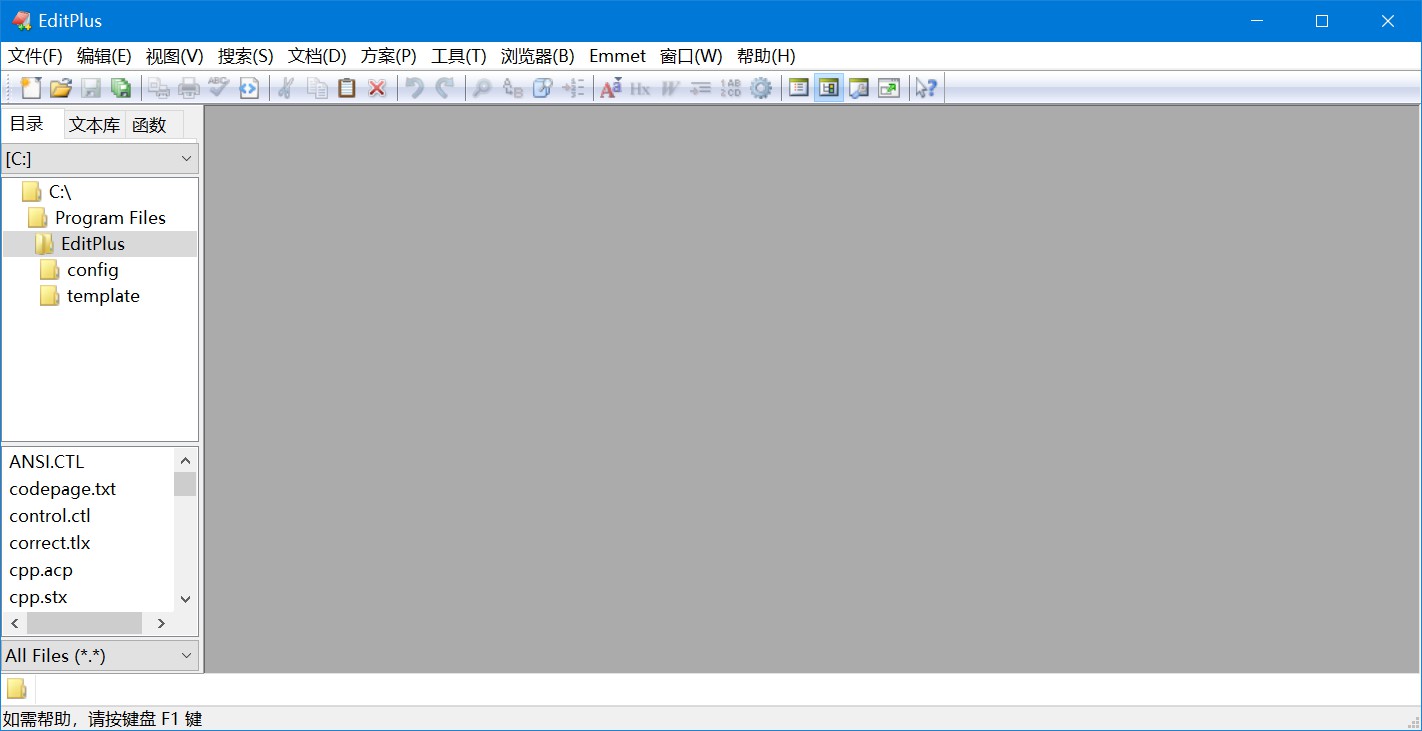The height and width of the screenshot is (731, 1422).
Task: Open the 工具(T) menu
Action: [x=459, y=56]
